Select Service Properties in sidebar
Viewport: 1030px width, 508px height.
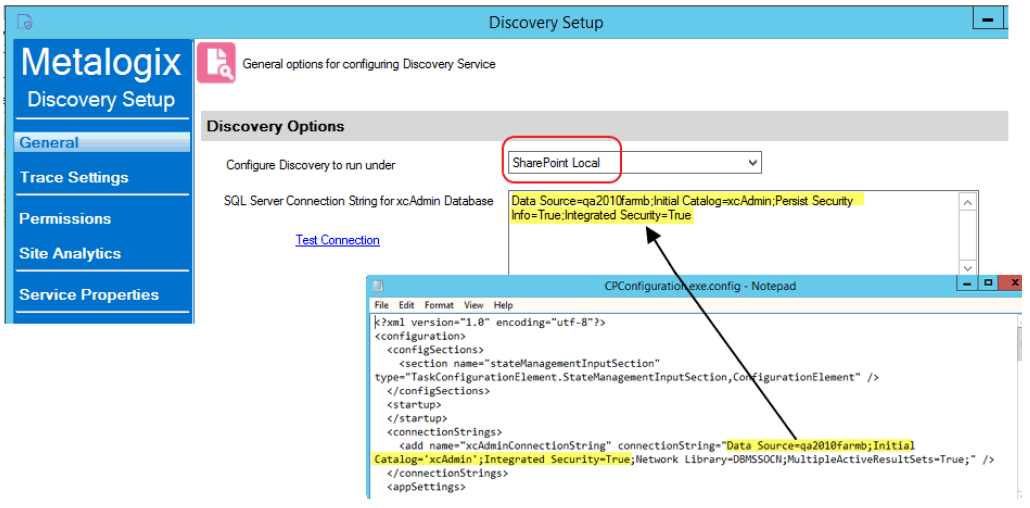(x=89, y=294)
